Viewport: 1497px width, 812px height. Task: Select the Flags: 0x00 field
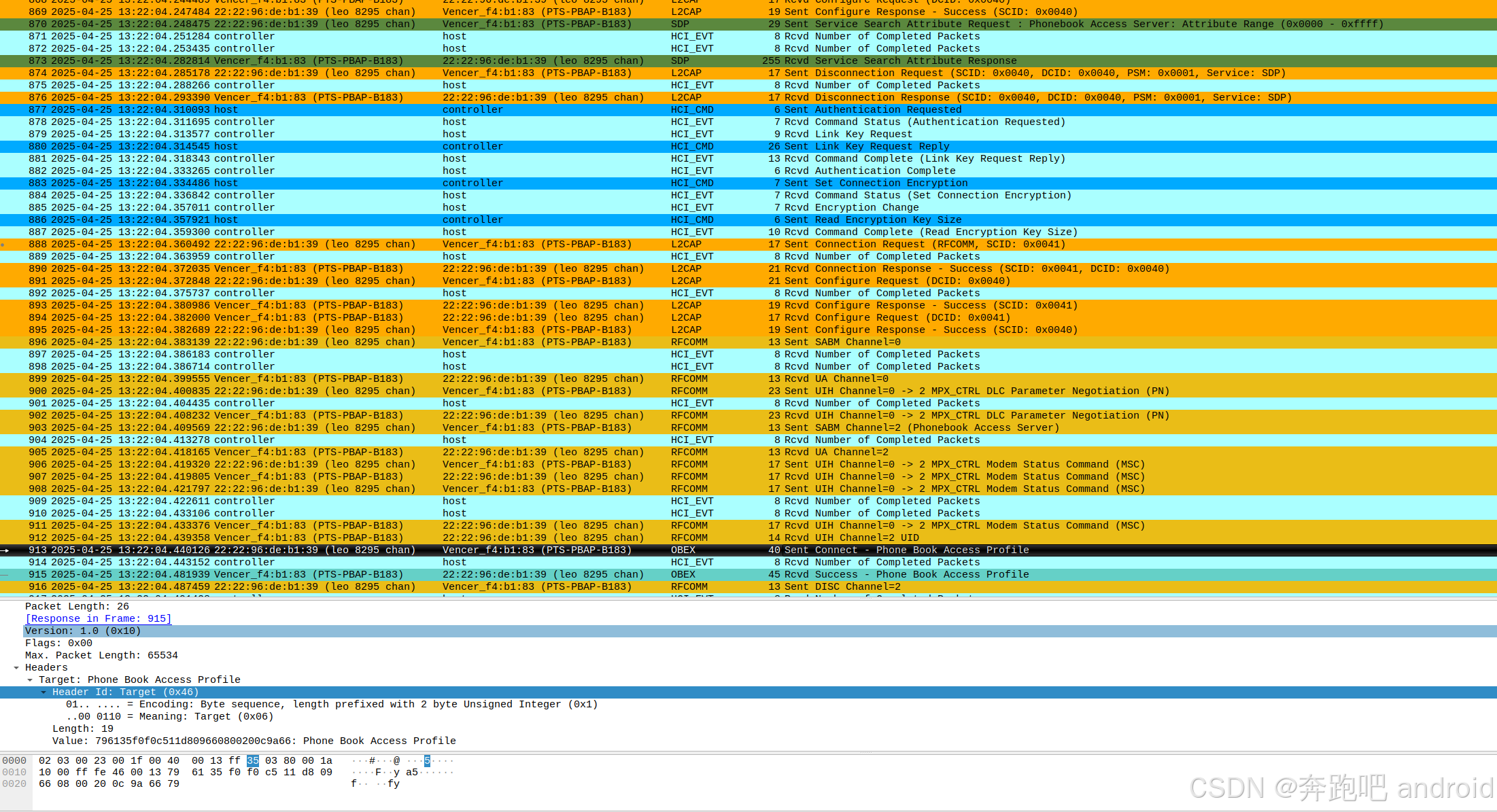[58, 643]
